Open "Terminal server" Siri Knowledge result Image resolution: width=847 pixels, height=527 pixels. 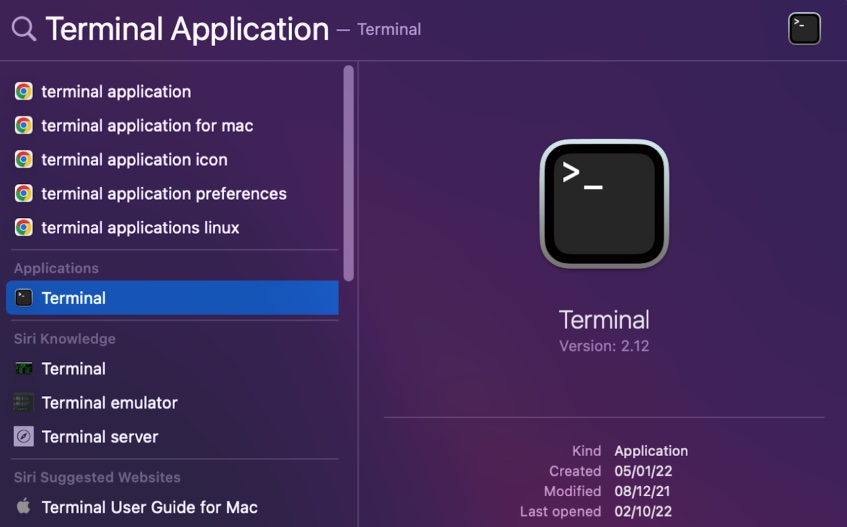pos(172,437)
